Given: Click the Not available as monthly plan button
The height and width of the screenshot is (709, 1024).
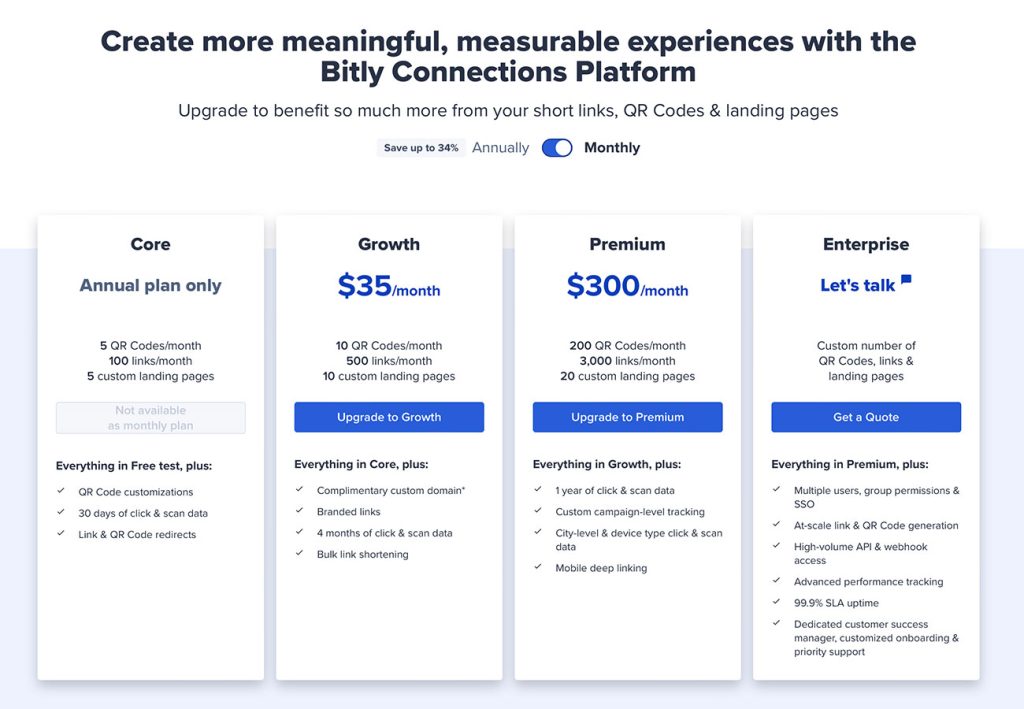Looking at the screenshot, I should click(x=151, y=418).
